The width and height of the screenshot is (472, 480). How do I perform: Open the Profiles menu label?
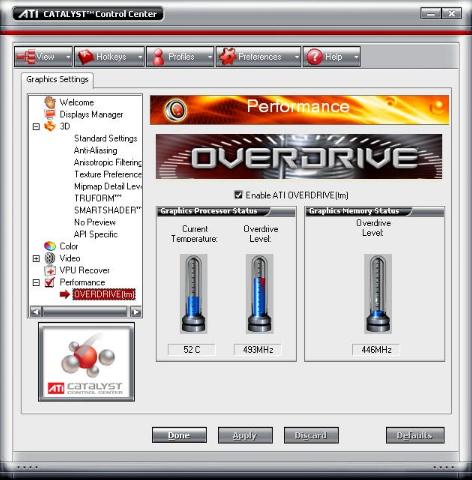[x=181, y=57]
